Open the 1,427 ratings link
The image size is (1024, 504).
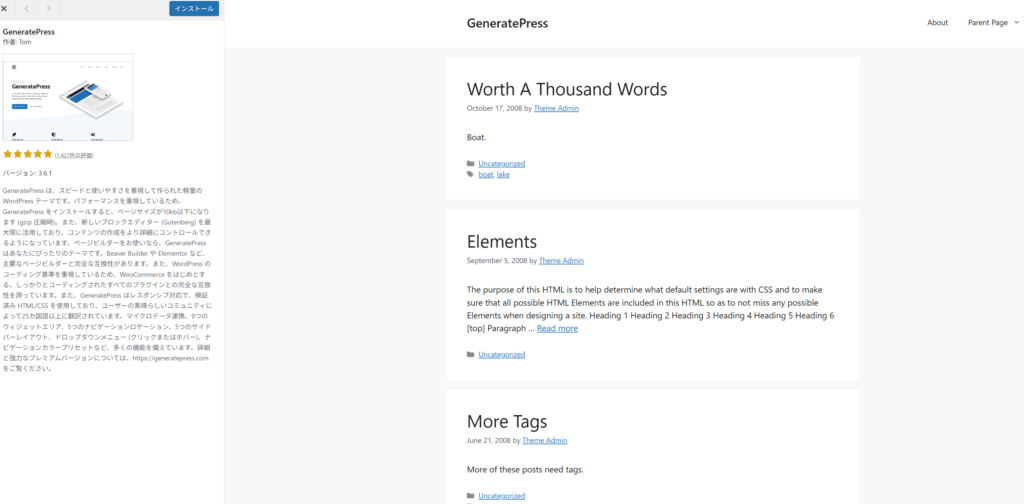click(74, 155)
